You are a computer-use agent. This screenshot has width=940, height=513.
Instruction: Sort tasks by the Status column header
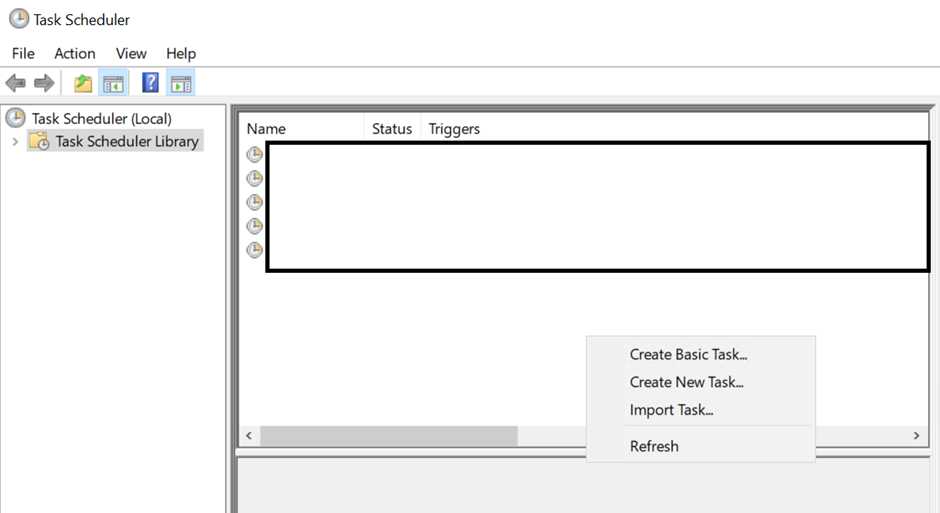click(392, 129)
